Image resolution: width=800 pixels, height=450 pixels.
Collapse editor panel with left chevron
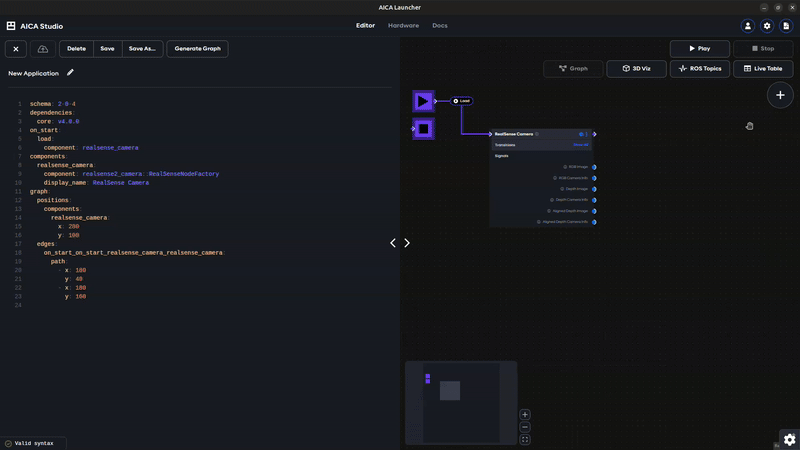393,243
